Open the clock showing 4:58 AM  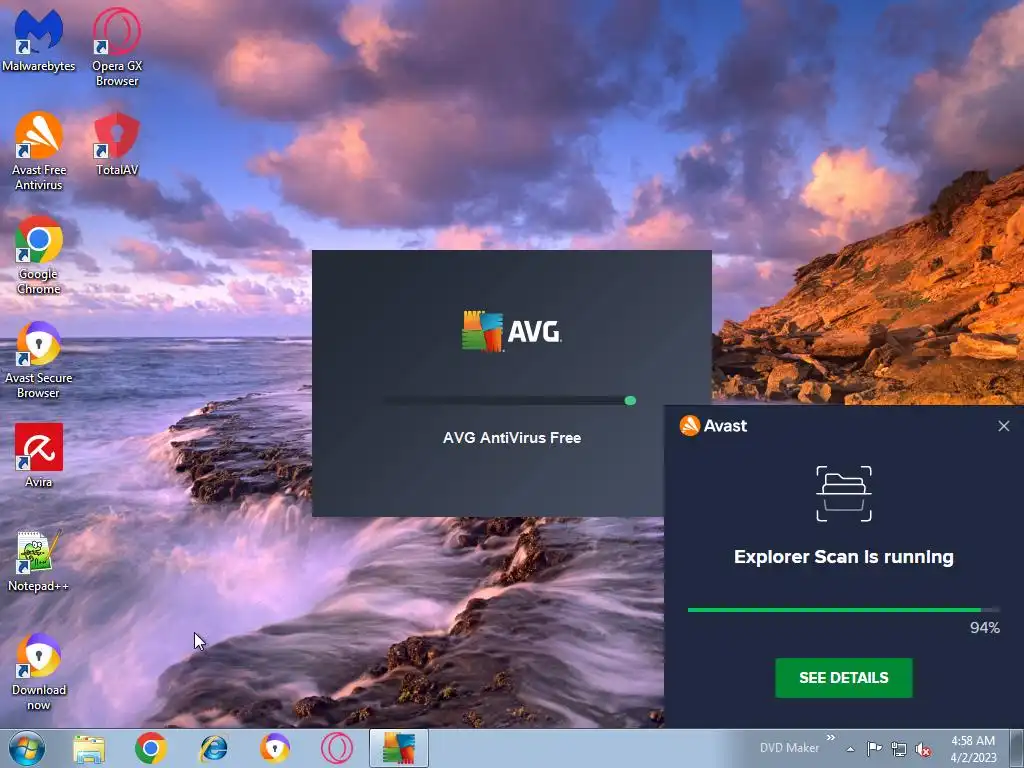coord(973,749)
